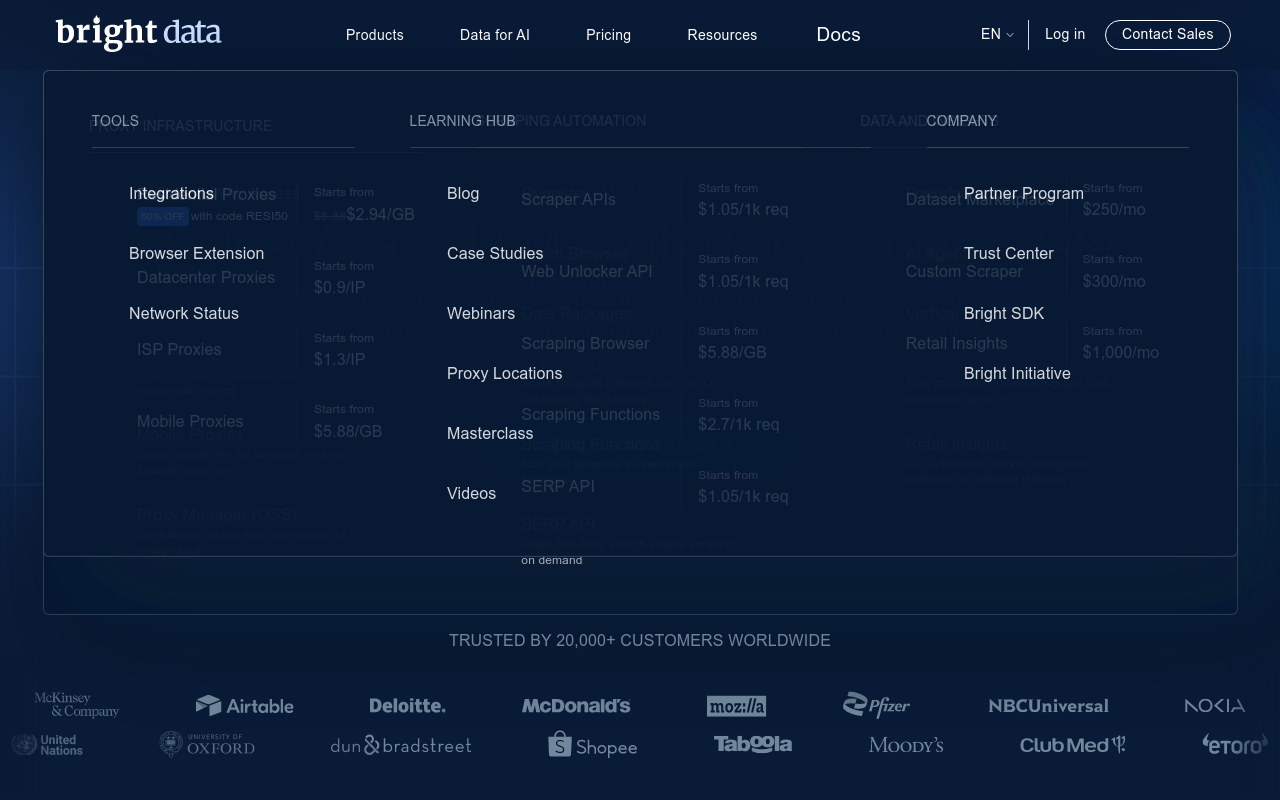Click the United Nations logo
The width and height of the screenshot is (1280, 800).
pyautogui.click(x=47, y=745)
